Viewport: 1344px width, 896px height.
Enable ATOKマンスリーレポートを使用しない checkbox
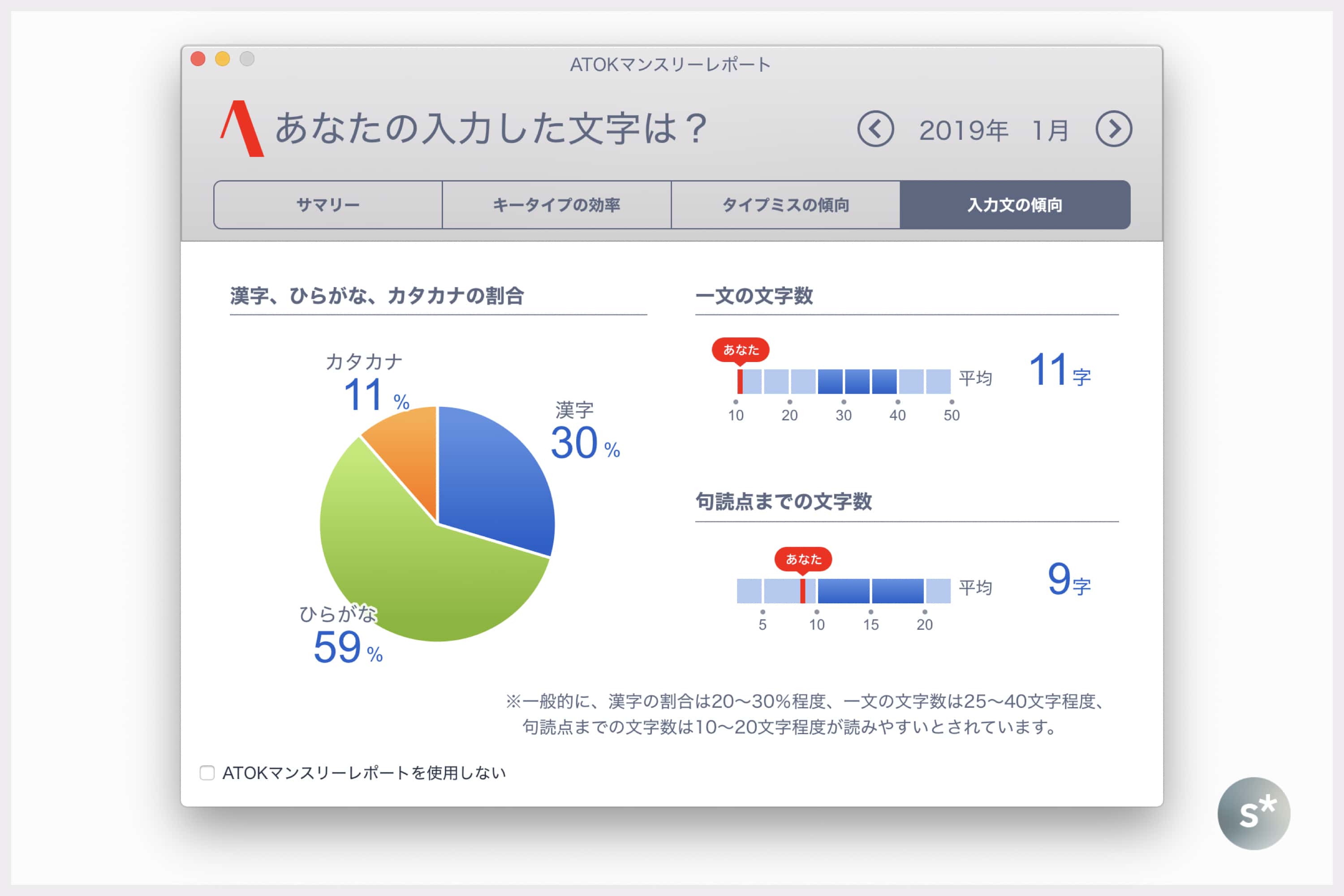(207, 772)
